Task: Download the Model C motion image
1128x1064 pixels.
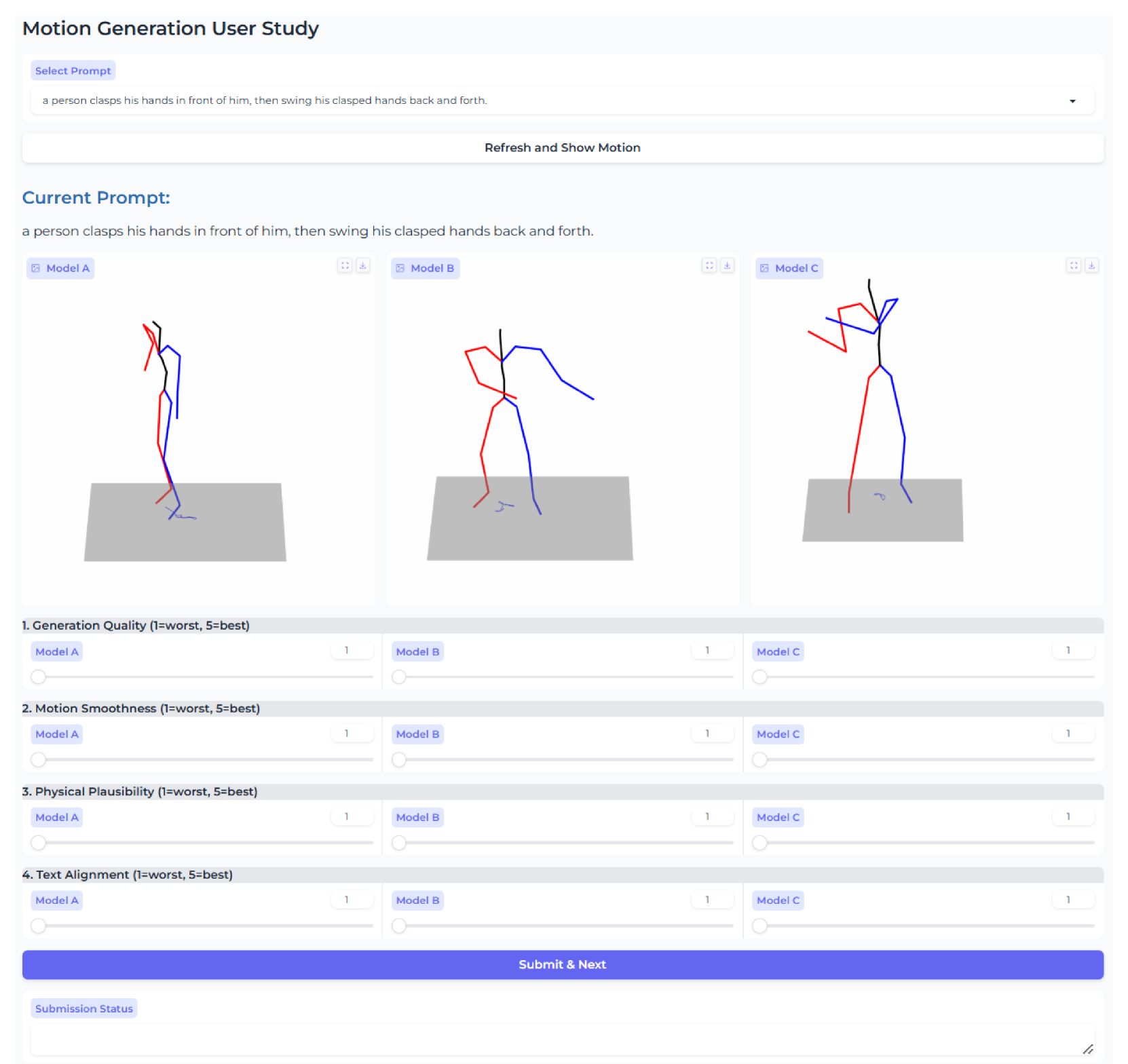Action: (1092, 265)
